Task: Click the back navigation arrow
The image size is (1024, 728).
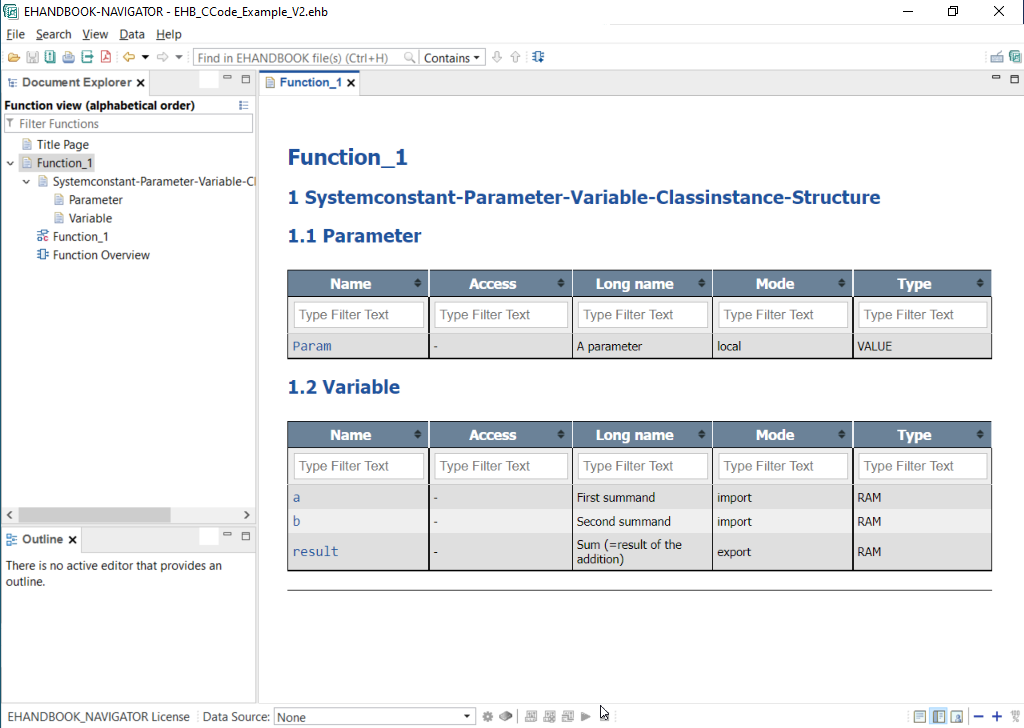Action: coord(128,58)
